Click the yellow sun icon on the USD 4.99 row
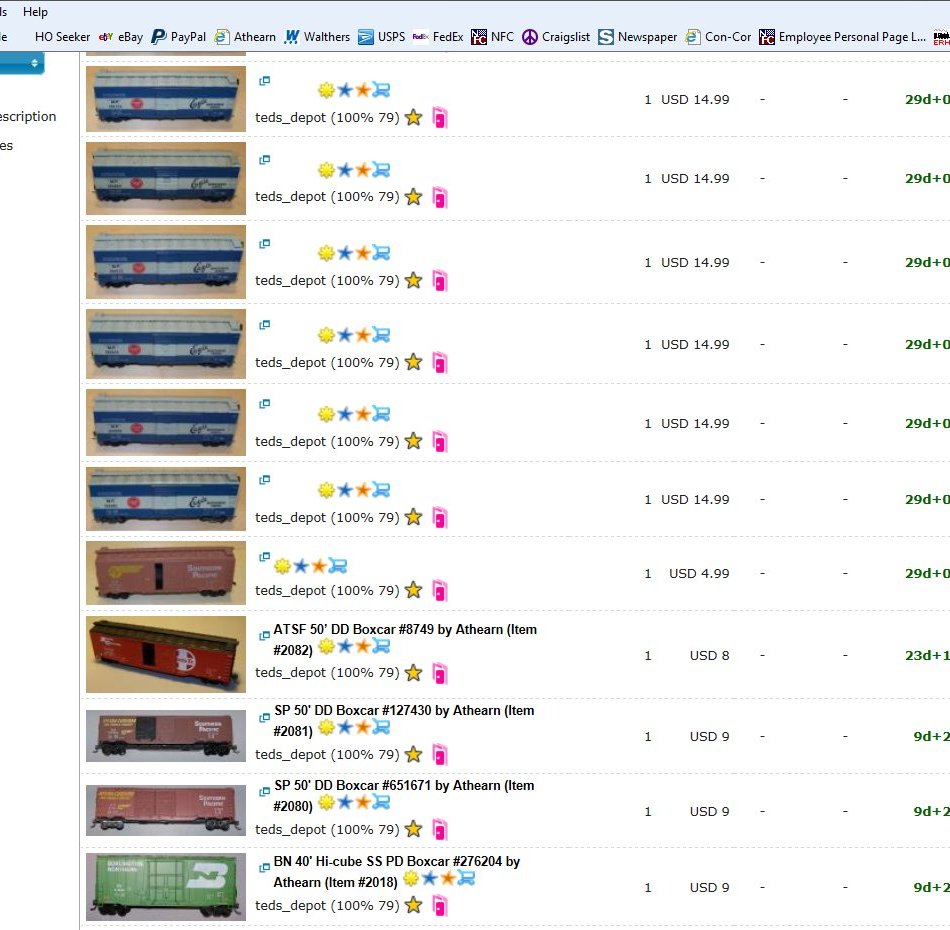 282,566
